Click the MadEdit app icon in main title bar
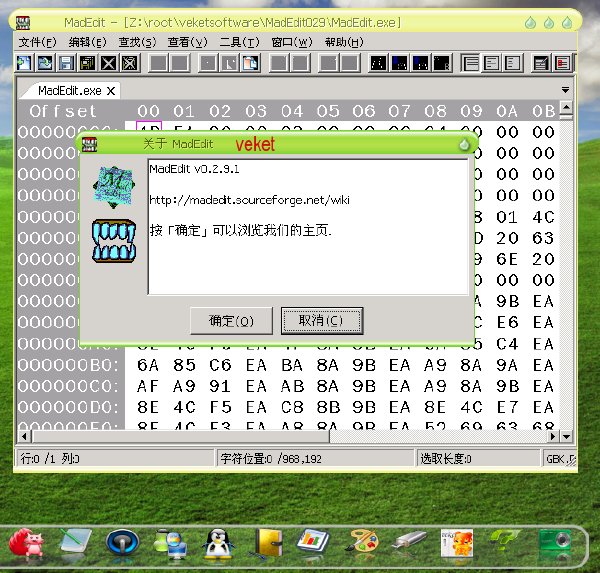 [x=23, y=23]
